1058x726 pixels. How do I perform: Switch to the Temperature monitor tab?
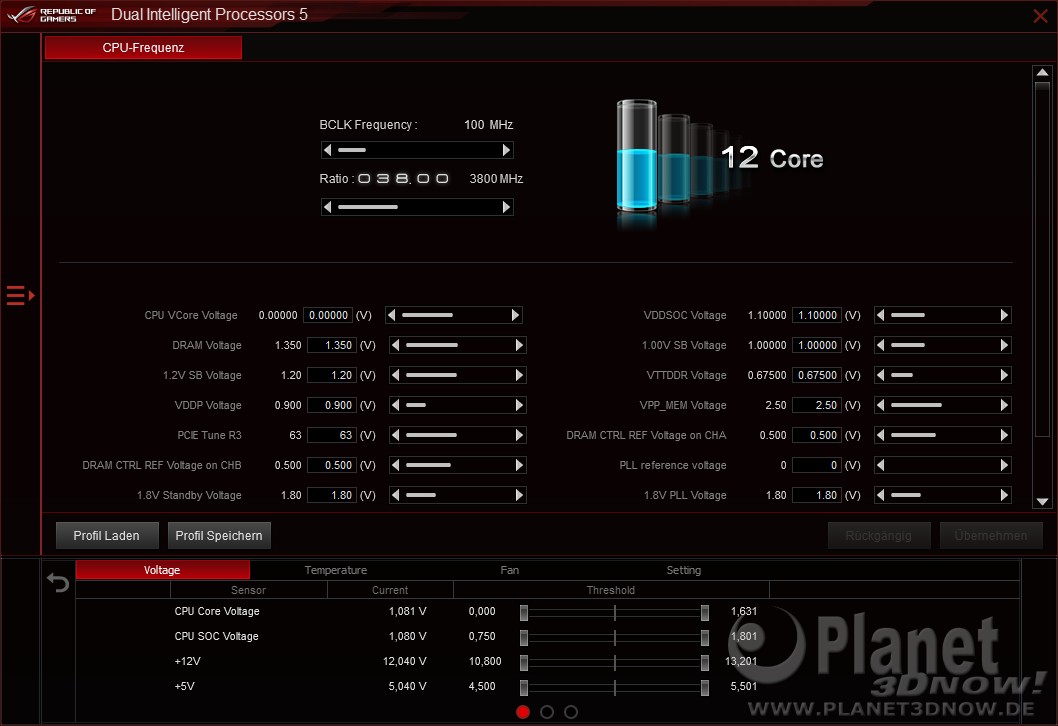point(335,570)
